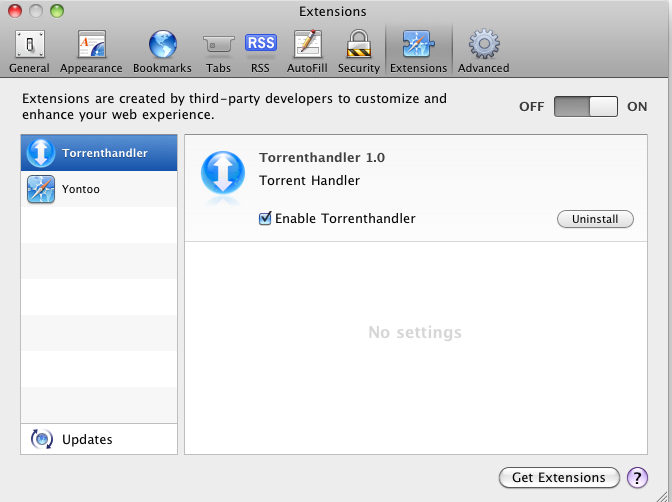The width and height of the screenshot is (672, 502).
Task: Open the Appearance preferences pane
Action: pyautogui.click(x=91, y=51)
